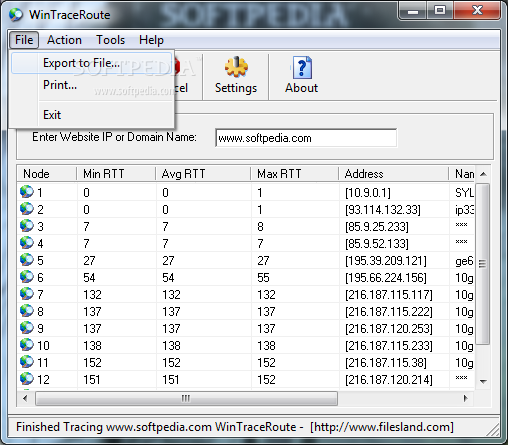508x445 pixels.
Task: Click globe icon of node 8
Action: coord(27,311)
